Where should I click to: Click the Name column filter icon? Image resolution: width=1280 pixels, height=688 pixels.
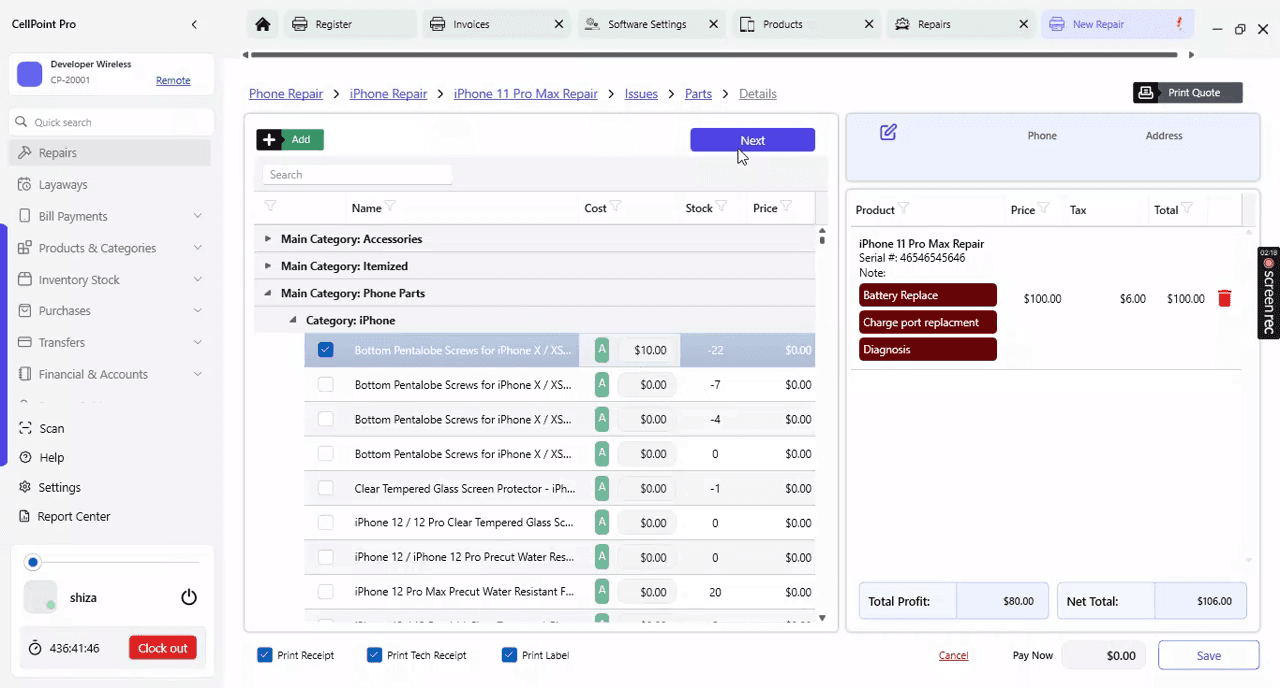(391, 207)
